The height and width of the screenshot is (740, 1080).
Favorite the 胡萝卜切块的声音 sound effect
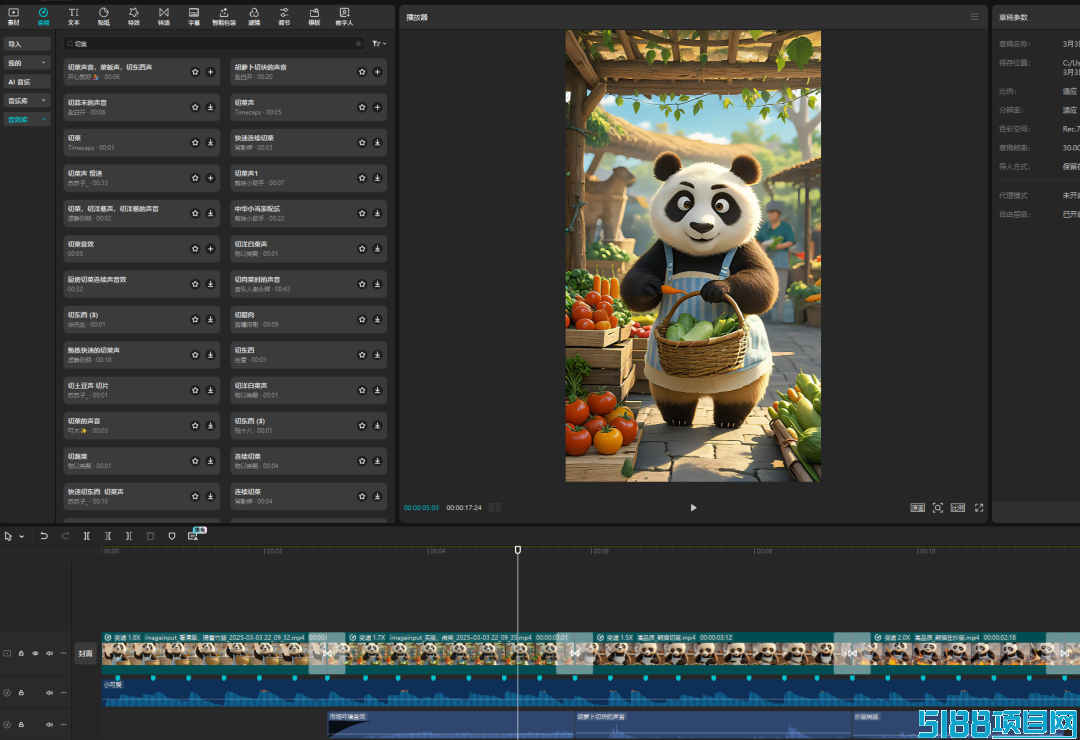pos(362,72)
